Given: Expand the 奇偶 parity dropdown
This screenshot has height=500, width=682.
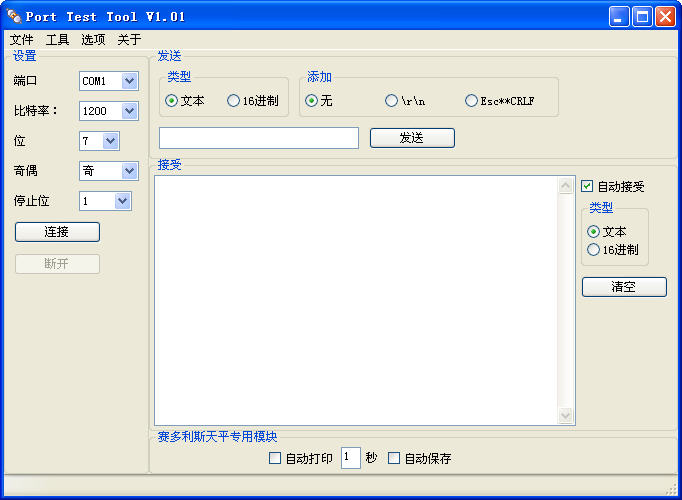Looking at the screenshot, I should coord(129,171).
